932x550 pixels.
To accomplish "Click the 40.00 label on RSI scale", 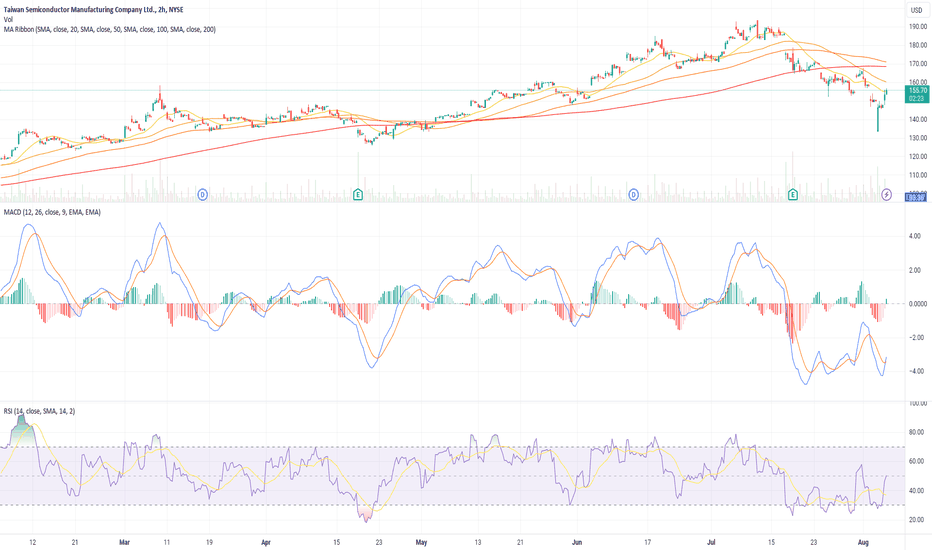I will (x=917, y=491).
